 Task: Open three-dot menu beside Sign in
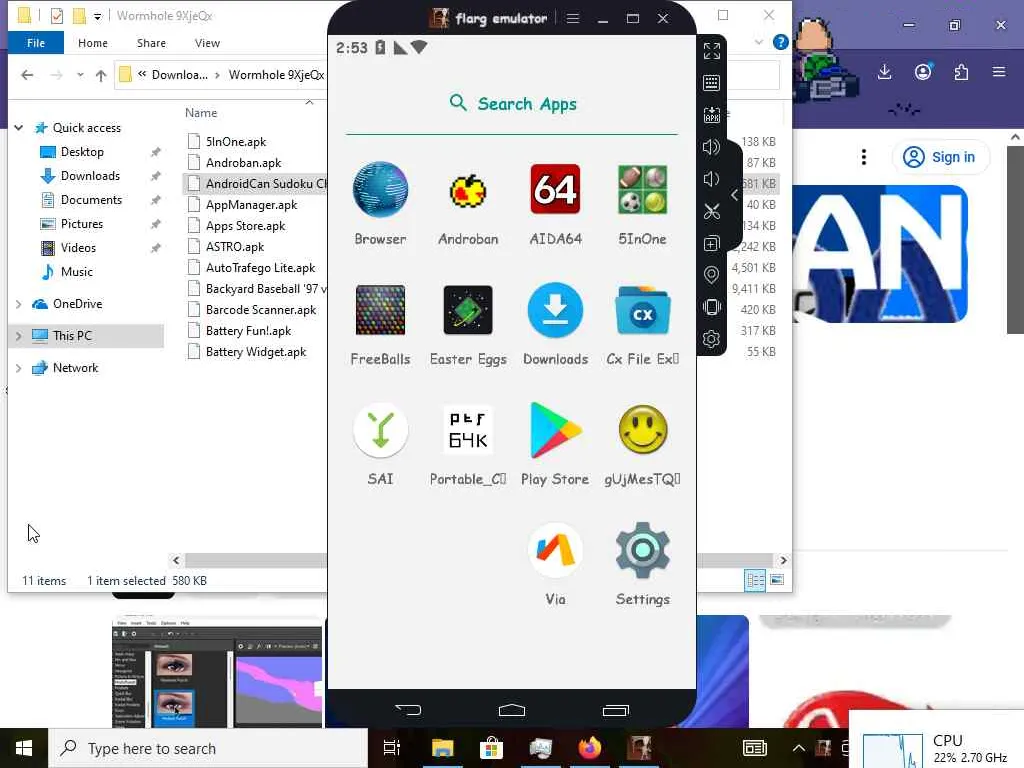pos(864,157)
